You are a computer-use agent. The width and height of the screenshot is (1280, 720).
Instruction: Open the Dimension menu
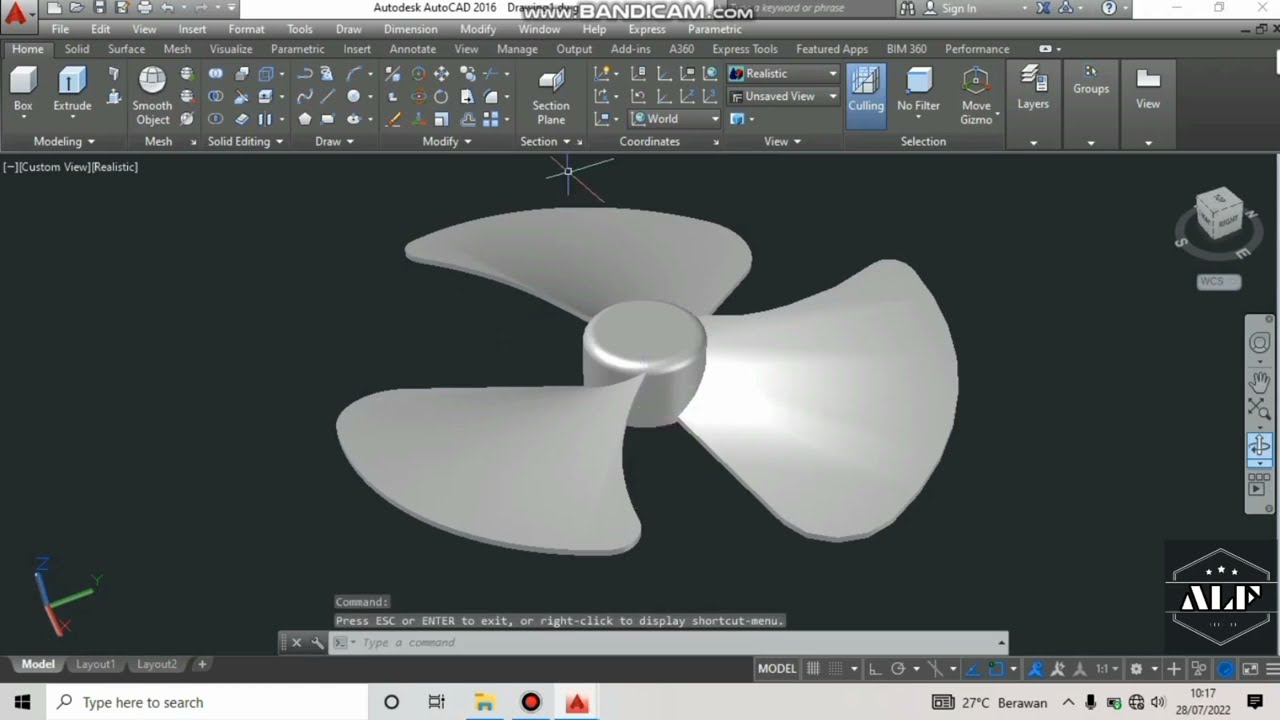click(411, 29)
